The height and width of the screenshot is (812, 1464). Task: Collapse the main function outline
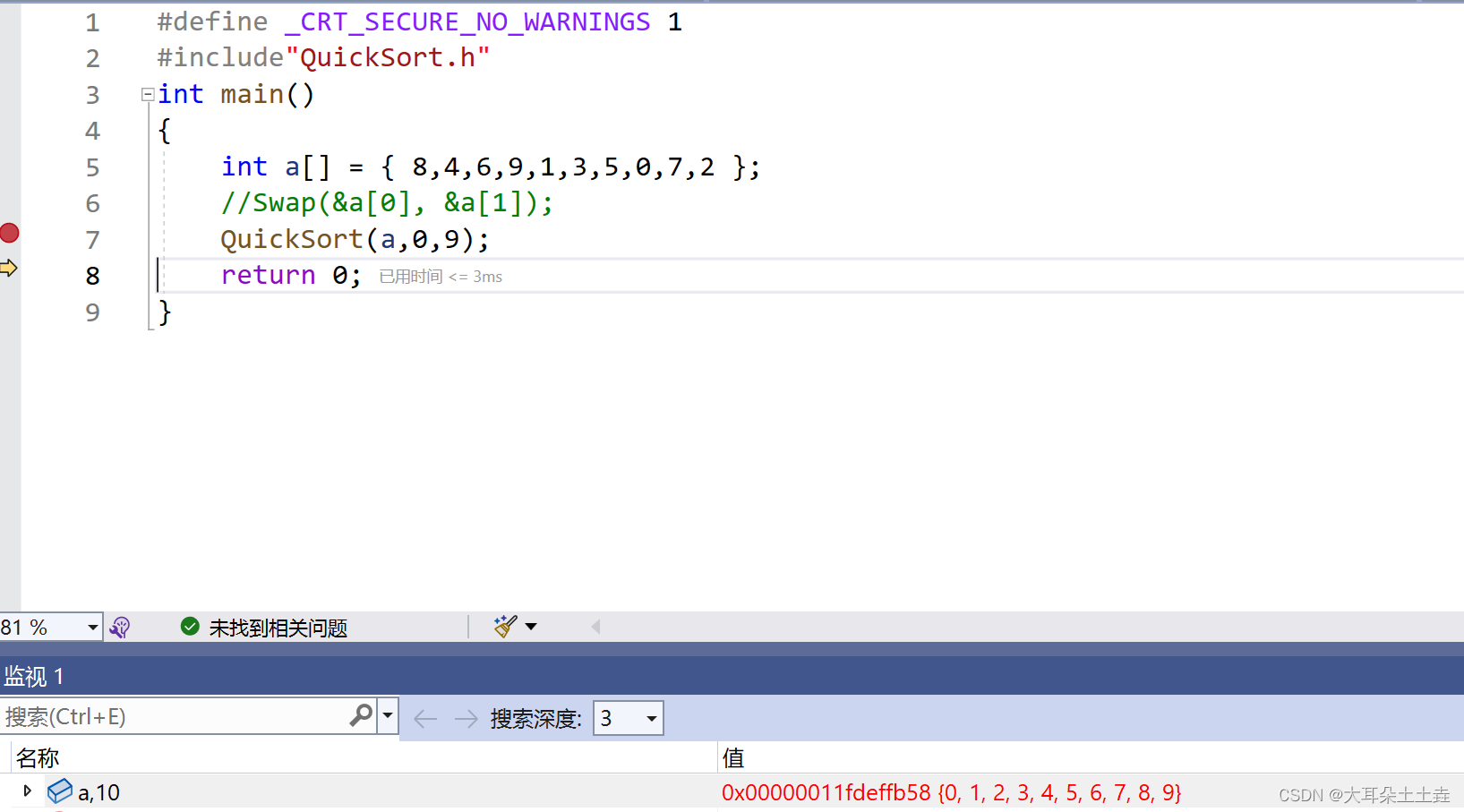pos(148,95)
